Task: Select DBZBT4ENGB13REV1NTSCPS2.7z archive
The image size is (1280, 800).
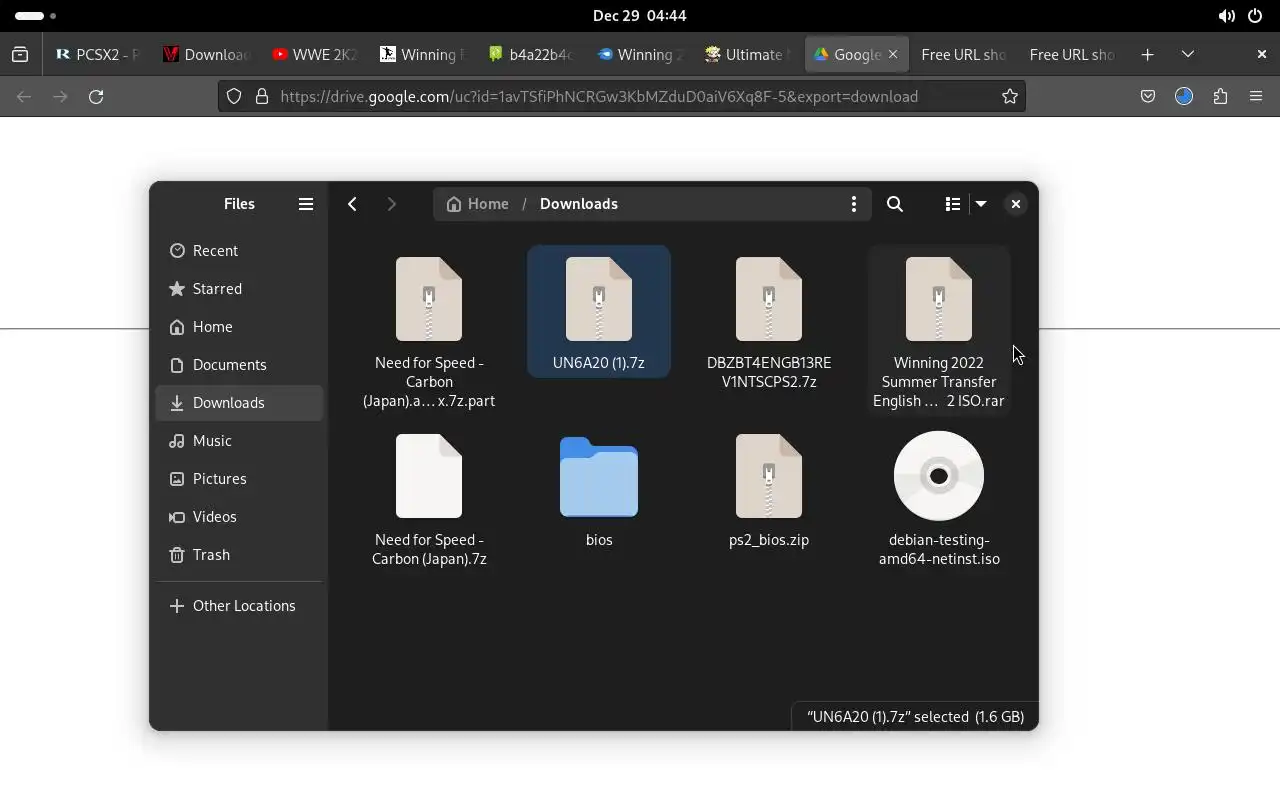Action: [769, 322]
